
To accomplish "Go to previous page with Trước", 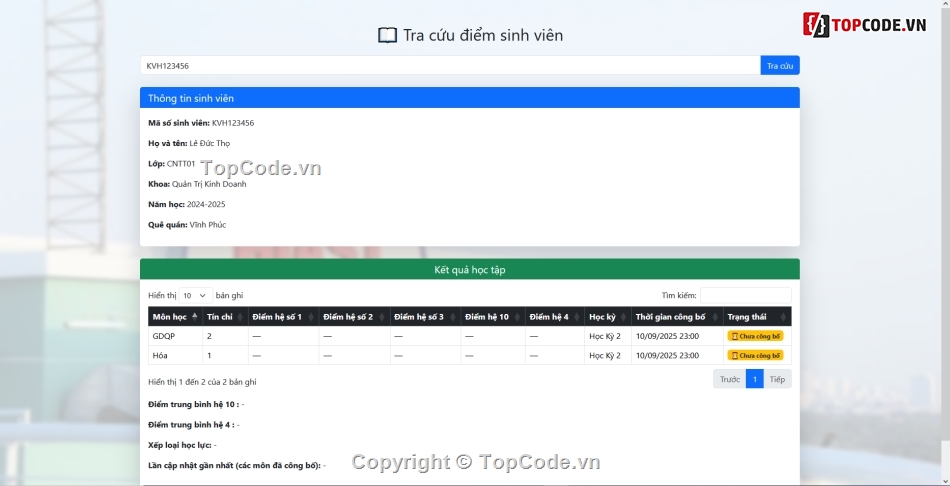I will click(x=729, y=379).
